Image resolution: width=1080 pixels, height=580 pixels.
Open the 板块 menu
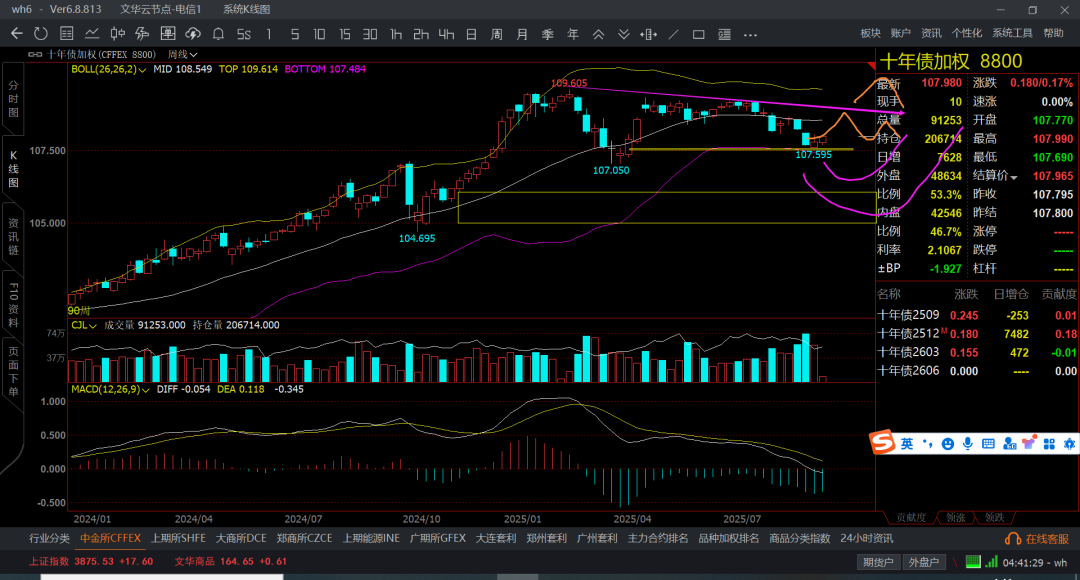pos(871,33)
